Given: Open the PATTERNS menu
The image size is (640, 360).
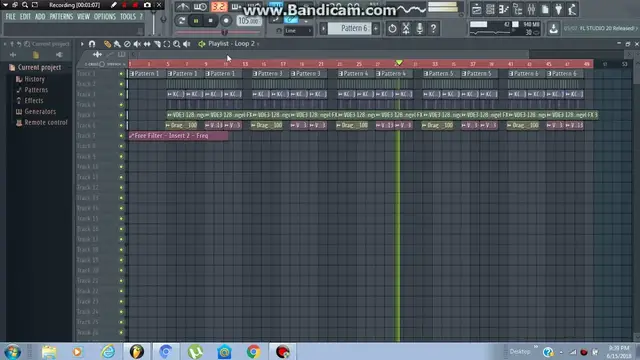Looking at the screenshot, I should 61,17.
